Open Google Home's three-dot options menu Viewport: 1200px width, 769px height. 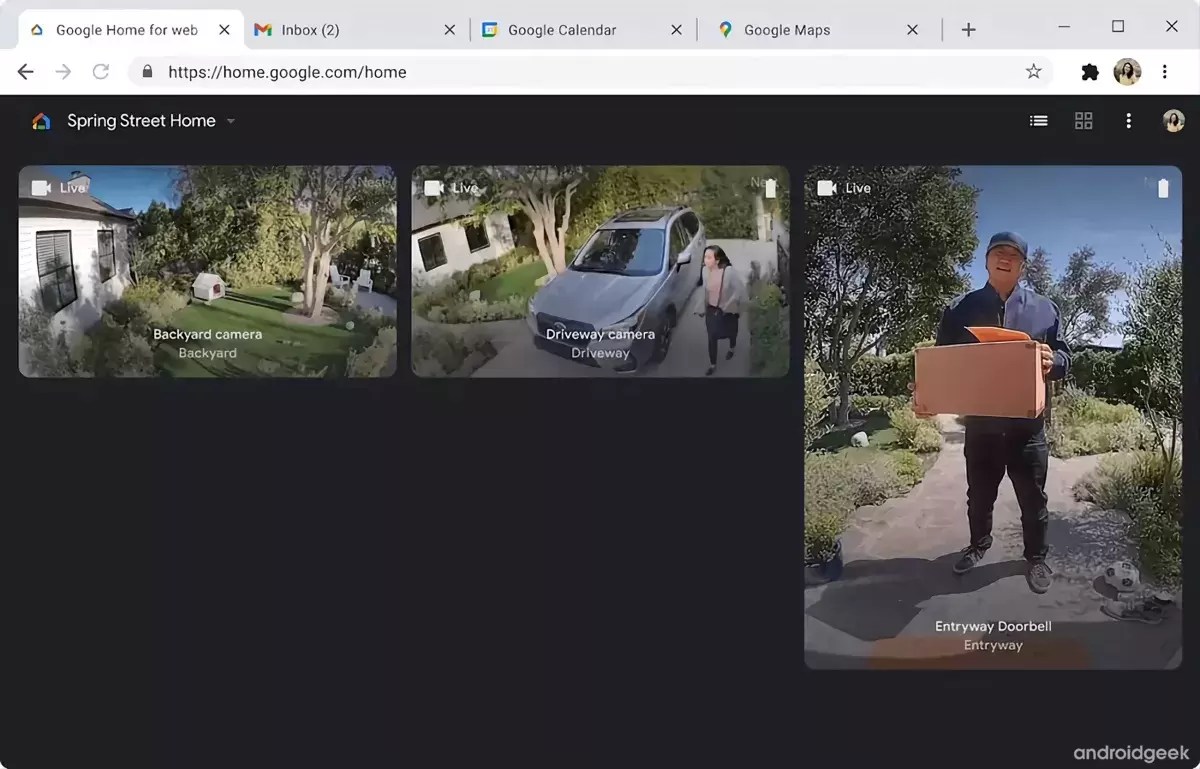[x=1128, y=120]
